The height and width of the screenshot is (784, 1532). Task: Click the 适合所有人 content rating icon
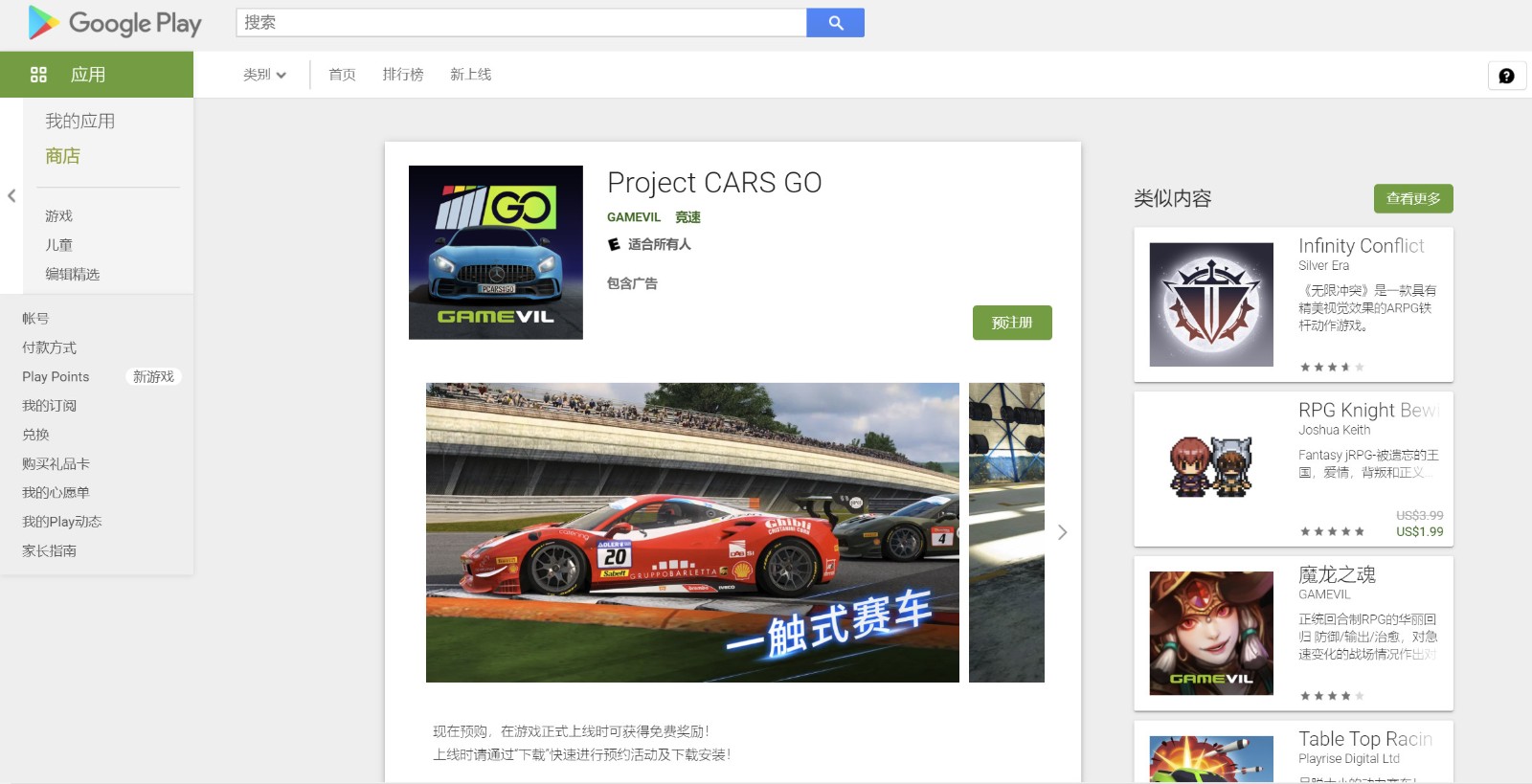pyautogui.click(x=614, y=245)
